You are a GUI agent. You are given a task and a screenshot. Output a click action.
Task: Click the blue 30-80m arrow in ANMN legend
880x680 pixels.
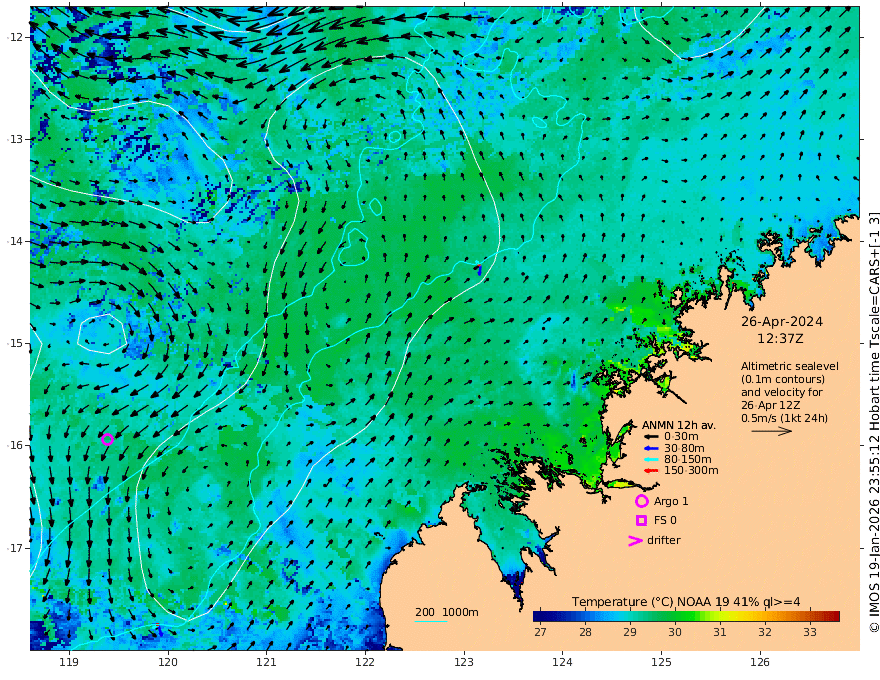coord(651,448)
